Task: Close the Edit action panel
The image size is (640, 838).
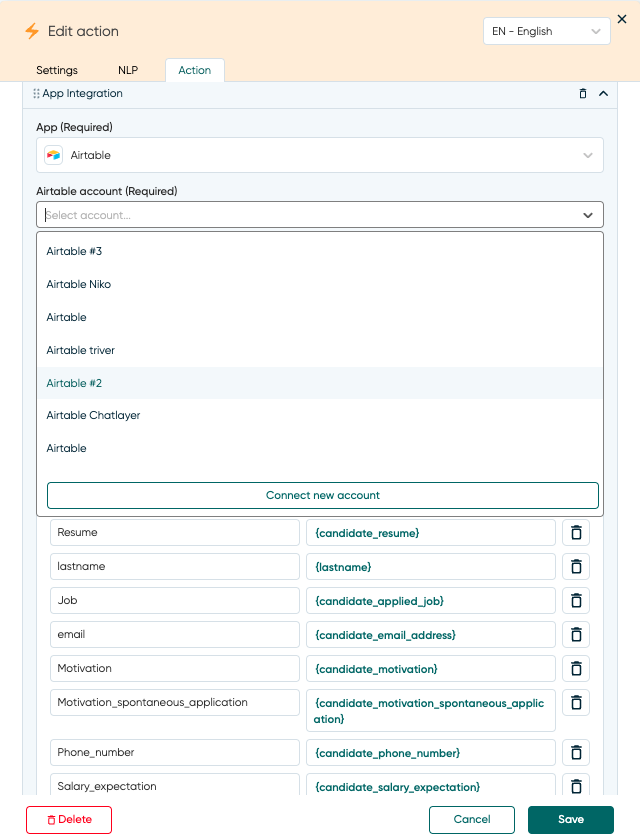Action: pos(622,19)
